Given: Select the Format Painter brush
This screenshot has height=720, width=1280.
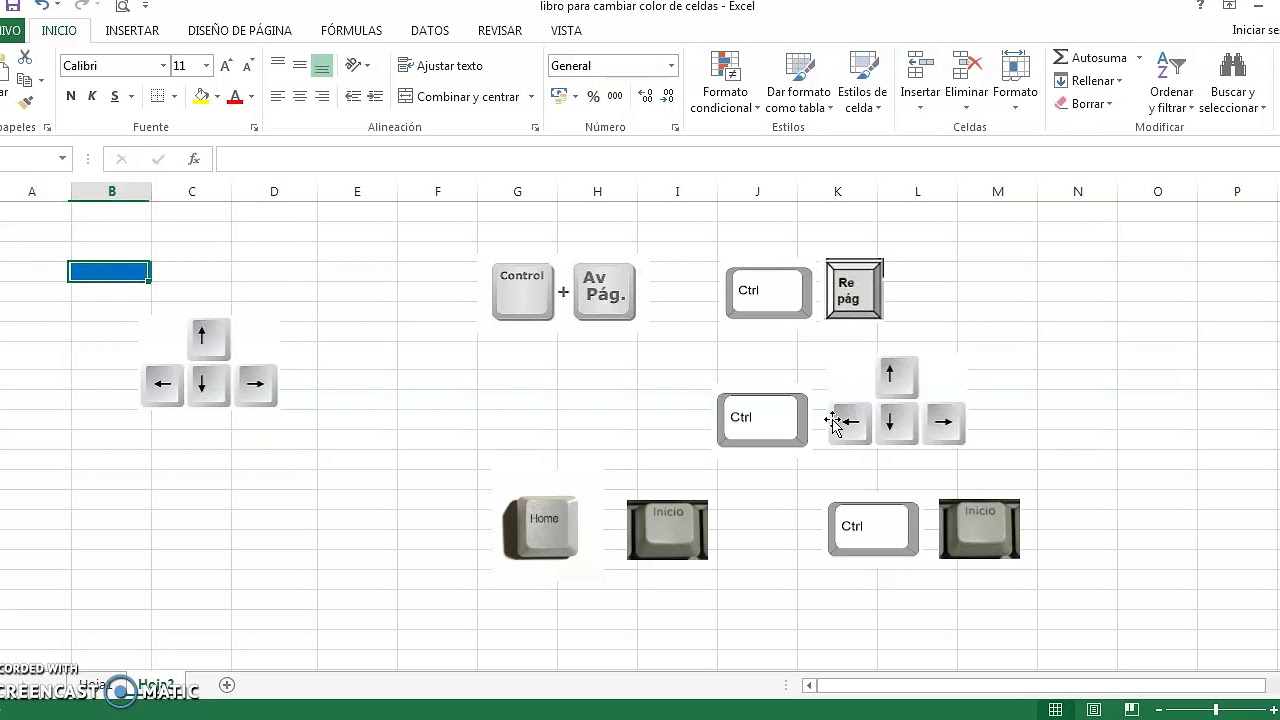Looking at the screenshot, I should (25, 101).
